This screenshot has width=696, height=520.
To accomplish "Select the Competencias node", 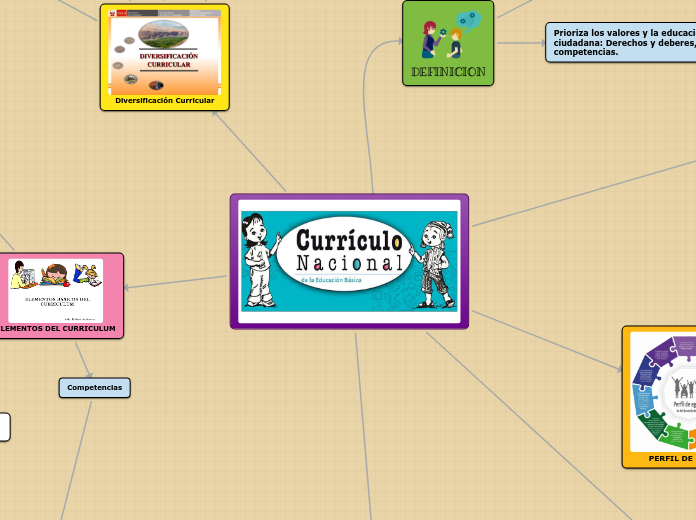I will point(95,388).
